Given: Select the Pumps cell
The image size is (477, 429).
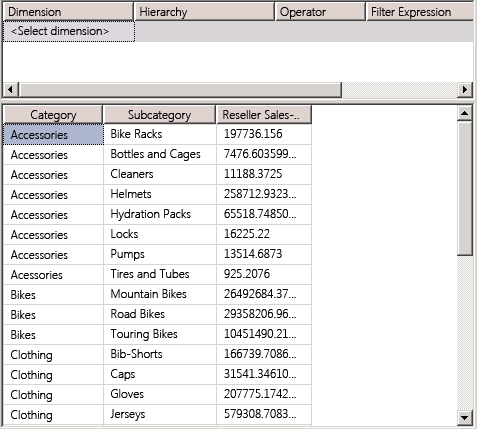Looking at the screenshot, I should [160, 254].
